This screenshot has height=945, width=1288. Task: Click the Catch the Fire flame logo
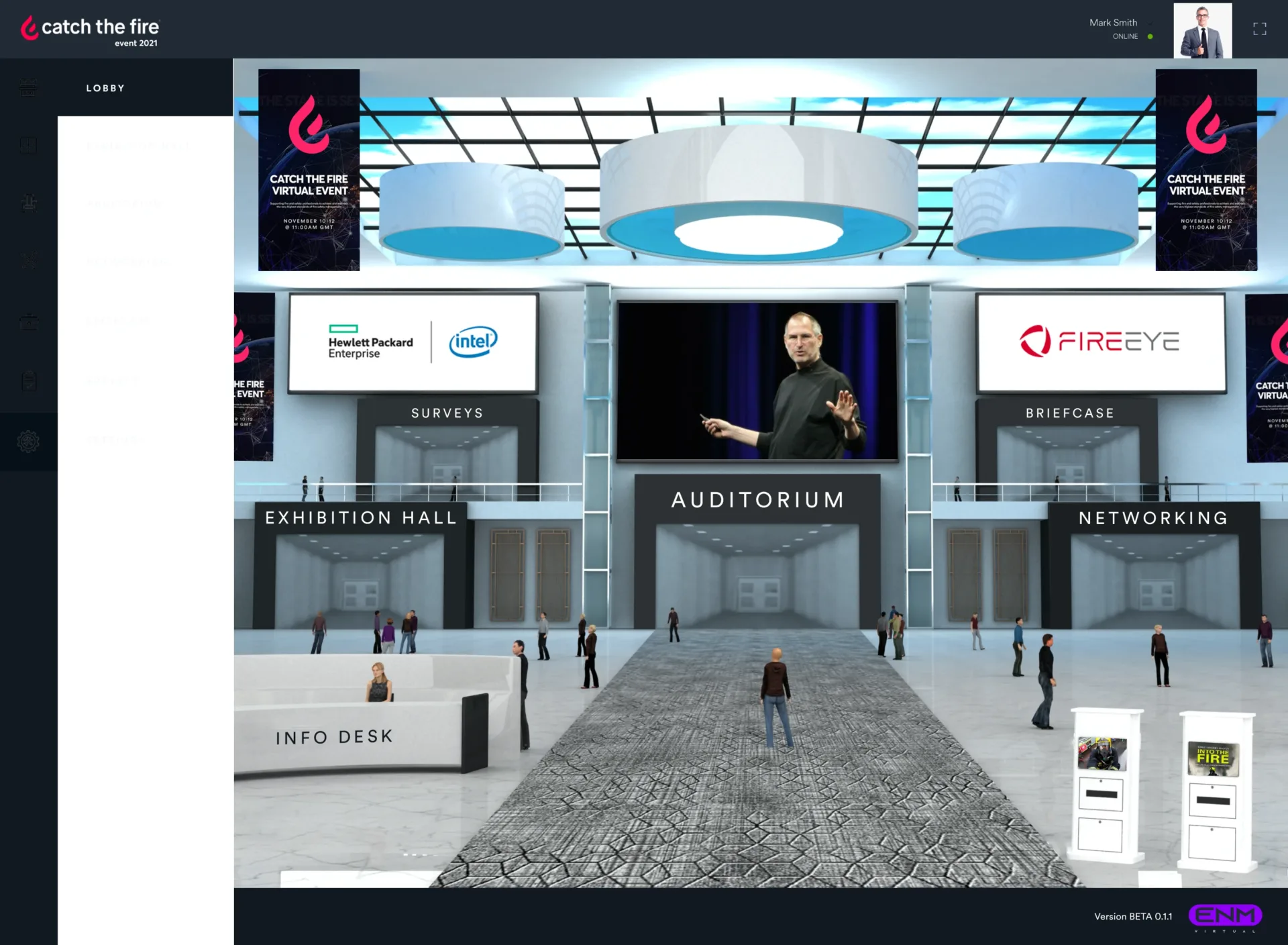29,28
